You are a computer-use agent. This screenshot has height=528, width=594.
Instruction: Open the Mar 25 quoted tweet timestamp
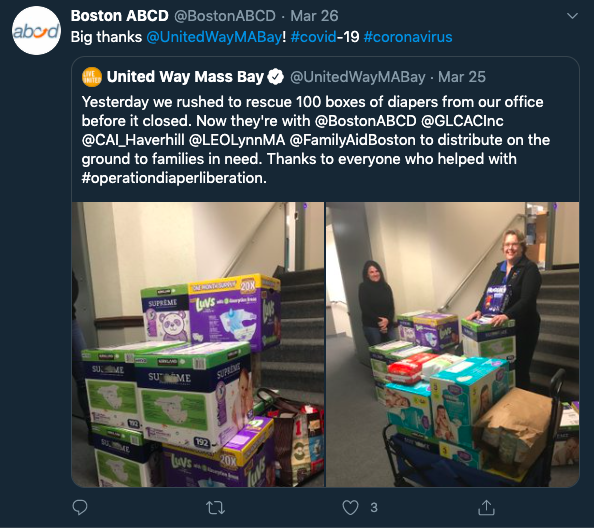tap(462, 77)
